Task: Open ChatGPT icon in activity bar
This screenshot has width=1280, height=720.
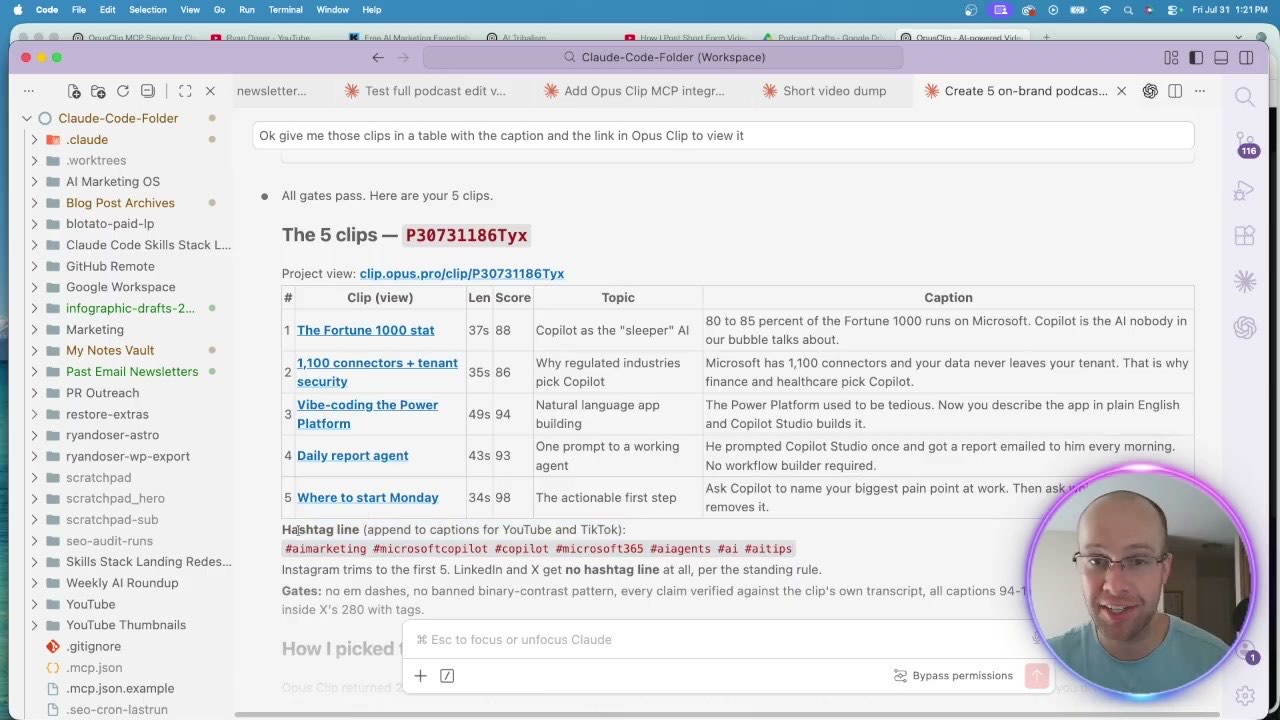Action: pos(1245,327)
